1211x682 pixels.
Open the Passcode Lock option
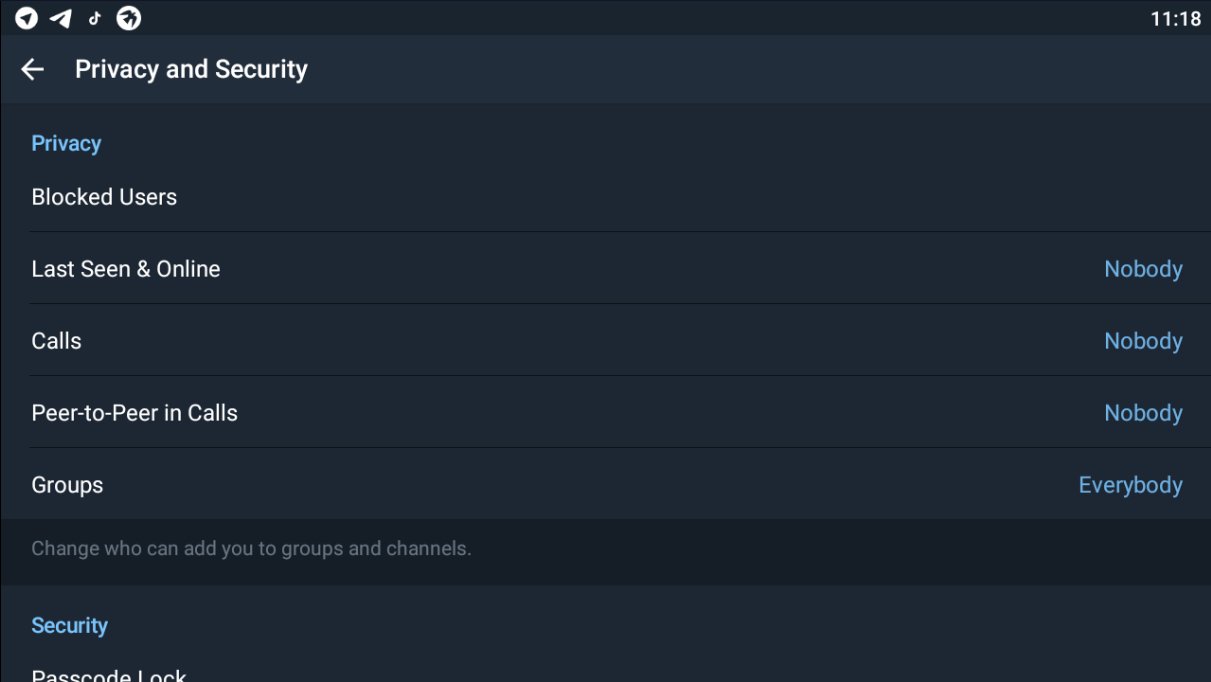(x=605, y=671)
